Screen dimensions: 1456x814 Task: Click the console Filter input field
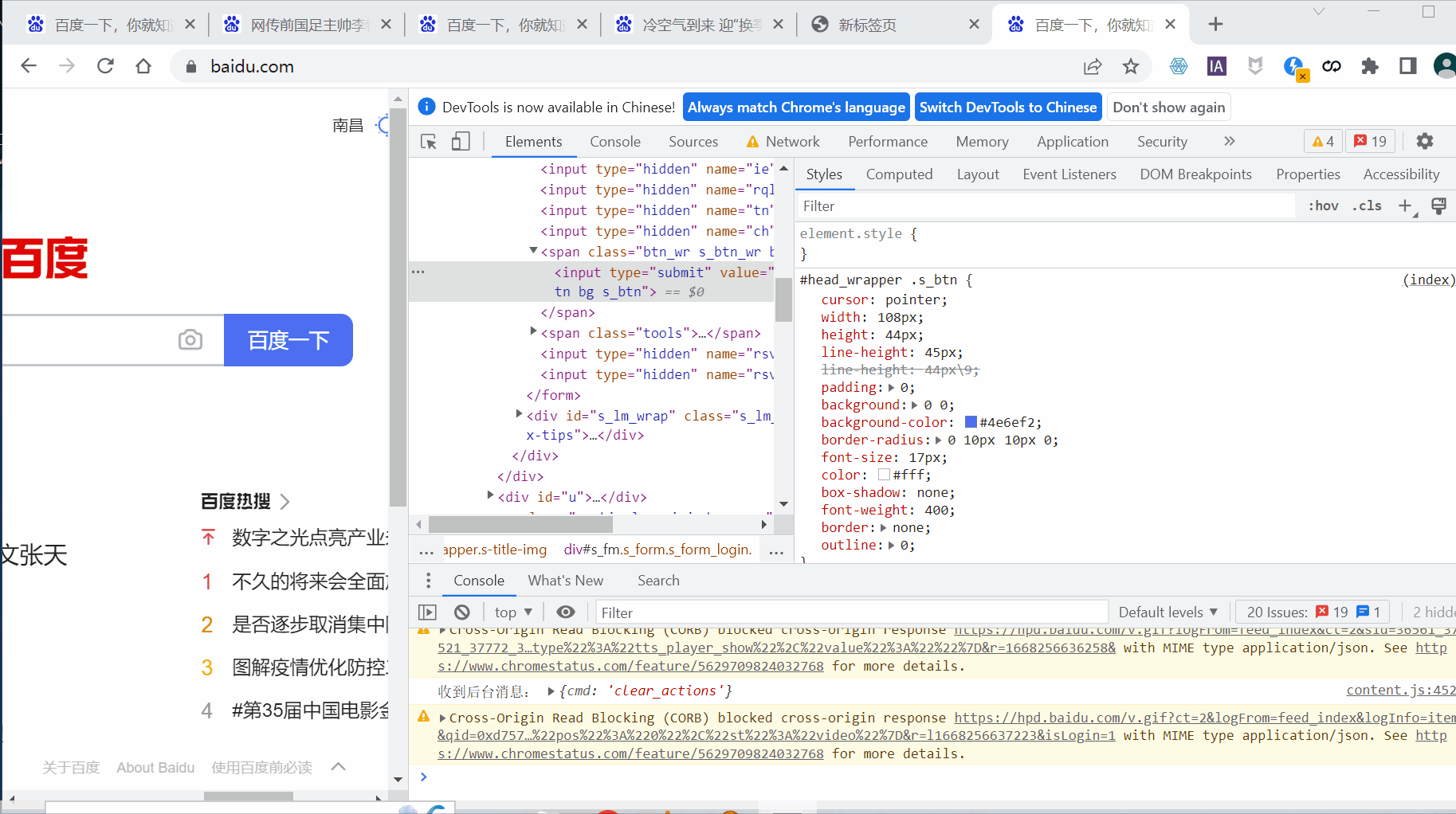851,612
